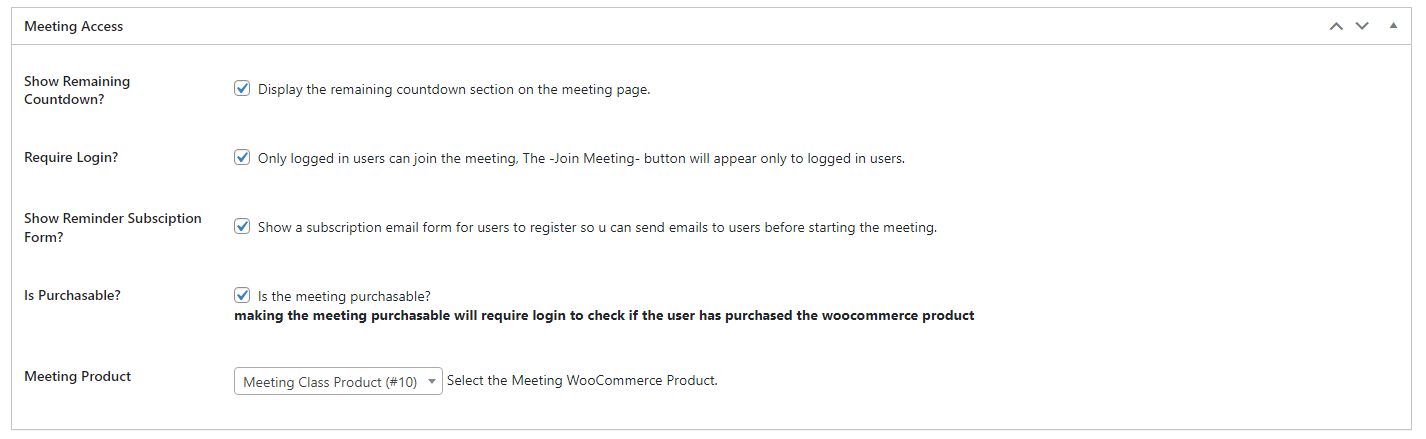Image resolution: width=1426 pixels, height=439 pixels.
Task: Move the Meeting Access panel down
Action: pyautogui.click(x=1362, y=26)
